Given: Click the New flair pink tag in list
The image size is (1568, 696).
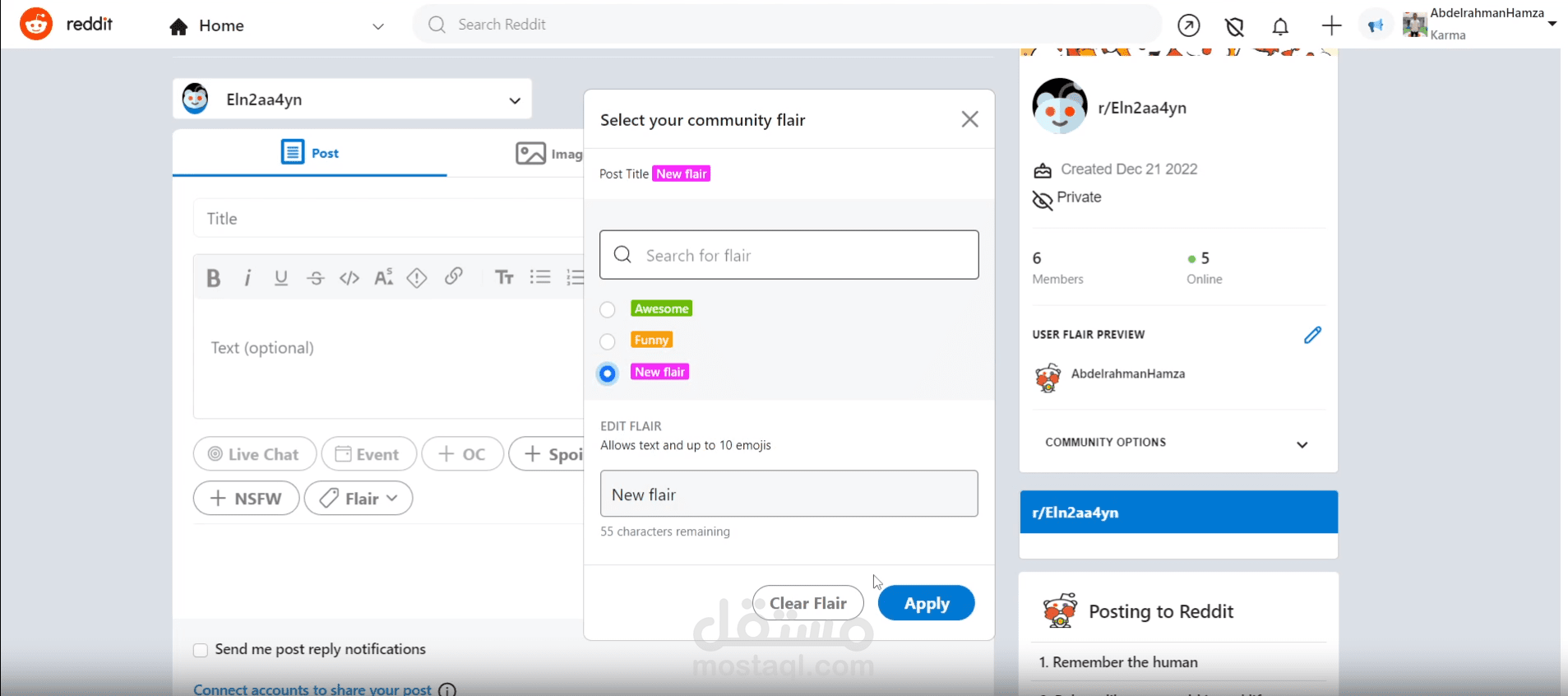Looking at the screenshot, I should point(660,372).
